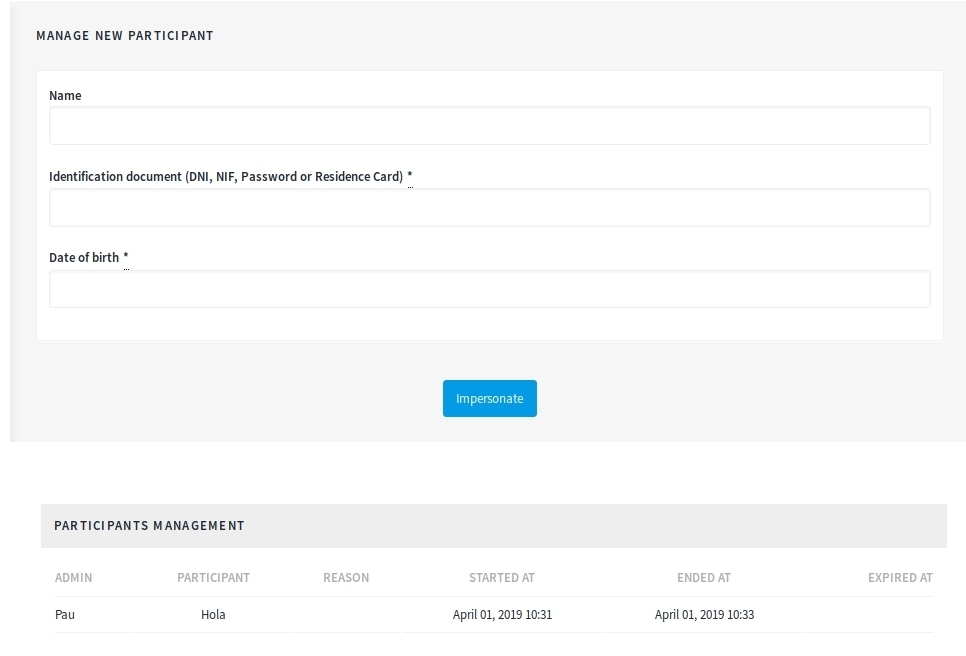Click the Name field label
The height and width of the screenshot is (656, 966).
pos(65,96)
